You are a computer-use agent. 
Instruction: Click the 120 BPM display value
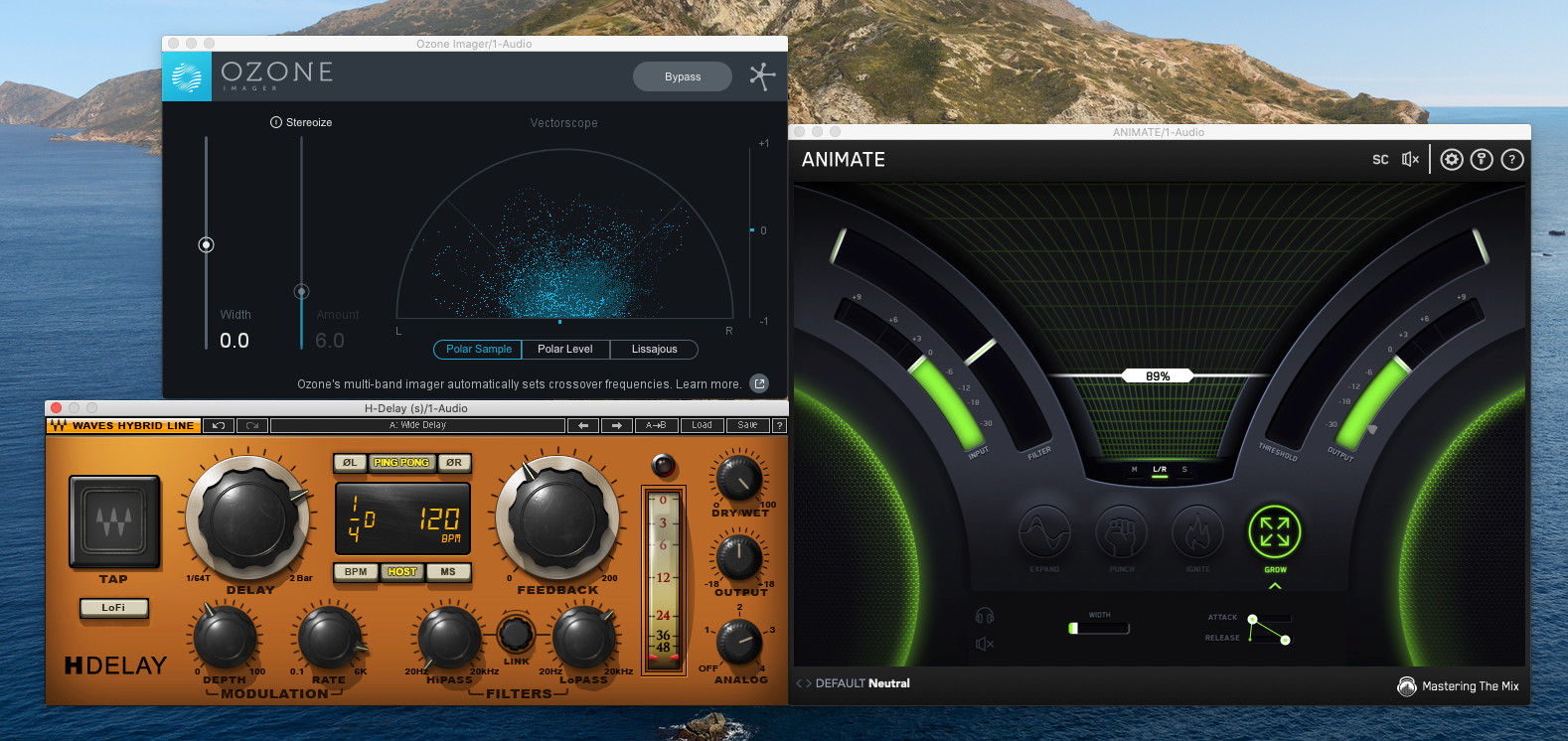439,519
